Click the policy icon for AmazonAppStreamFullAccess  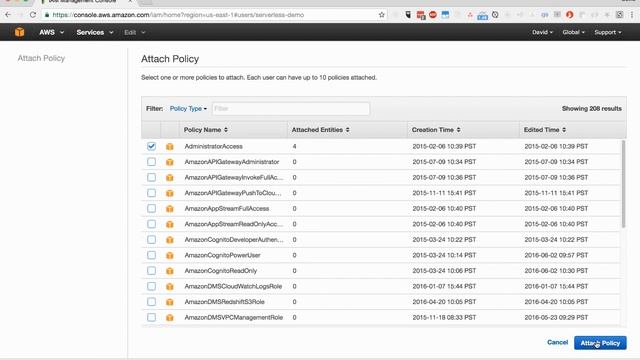(x=170, y=209)
